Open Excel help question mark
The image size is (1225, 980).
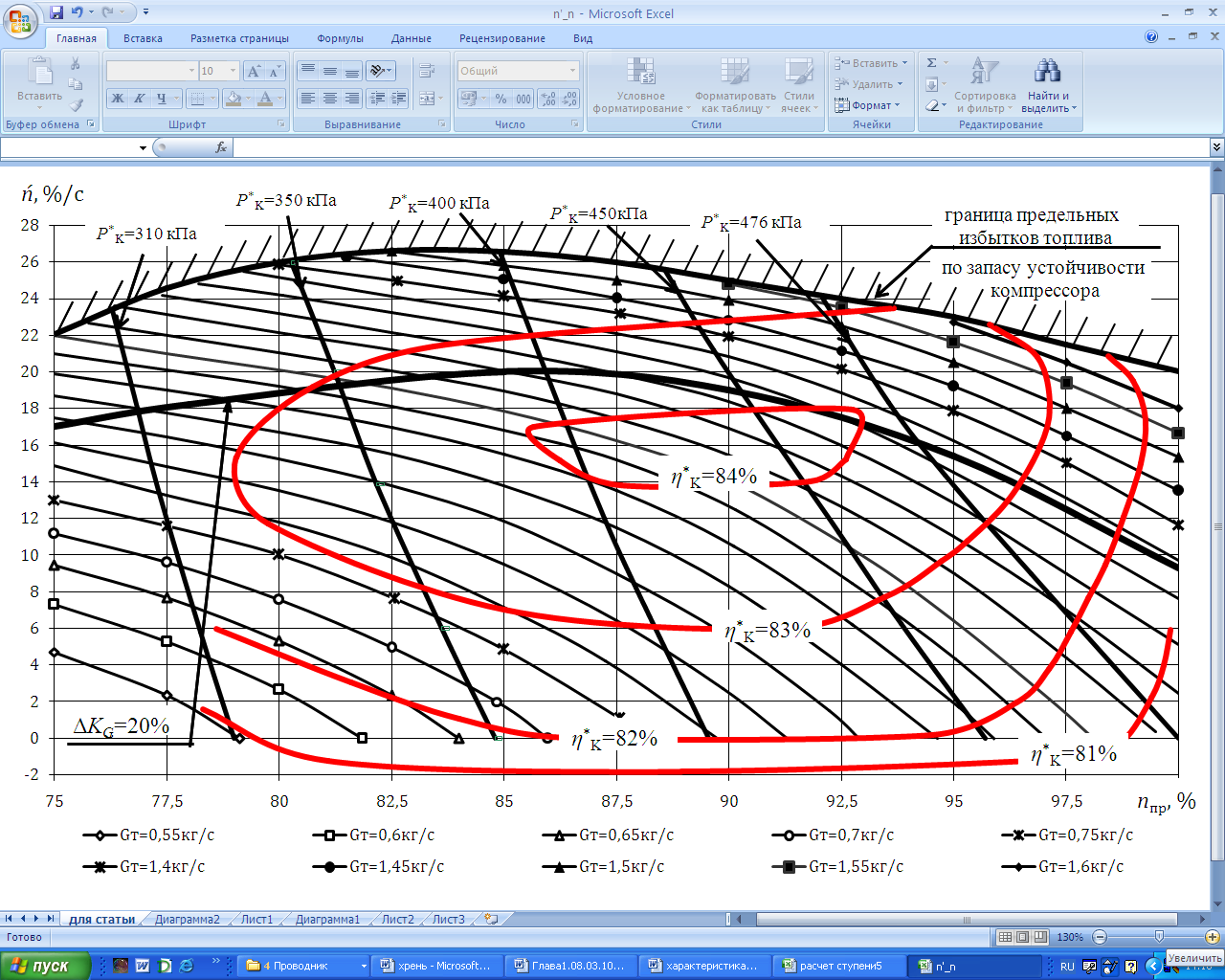pyautogui.click(x=1151, y=37)
